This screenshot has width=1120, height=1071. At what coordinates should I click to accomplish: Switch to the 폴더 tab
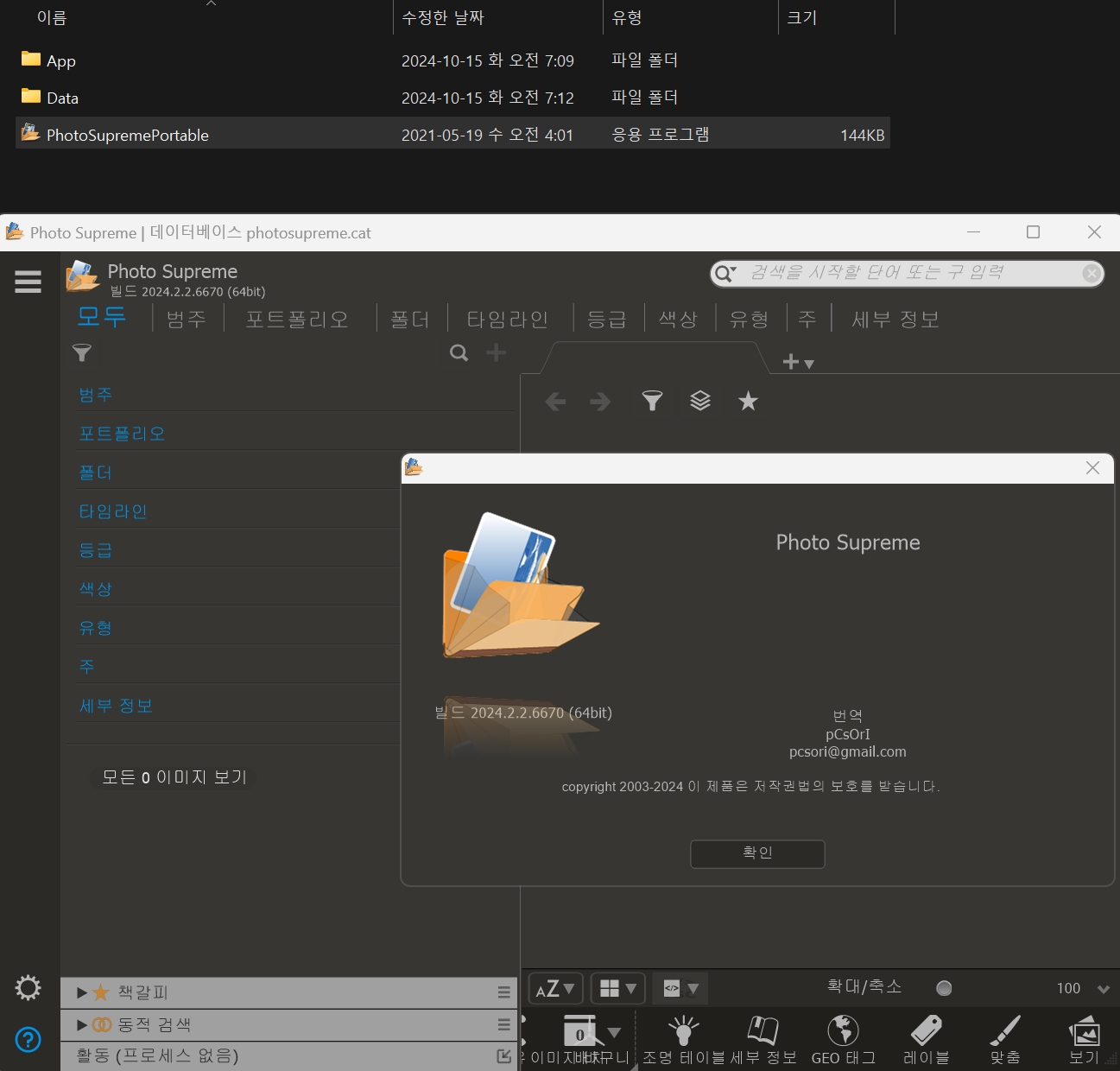(x=410, y=319)
